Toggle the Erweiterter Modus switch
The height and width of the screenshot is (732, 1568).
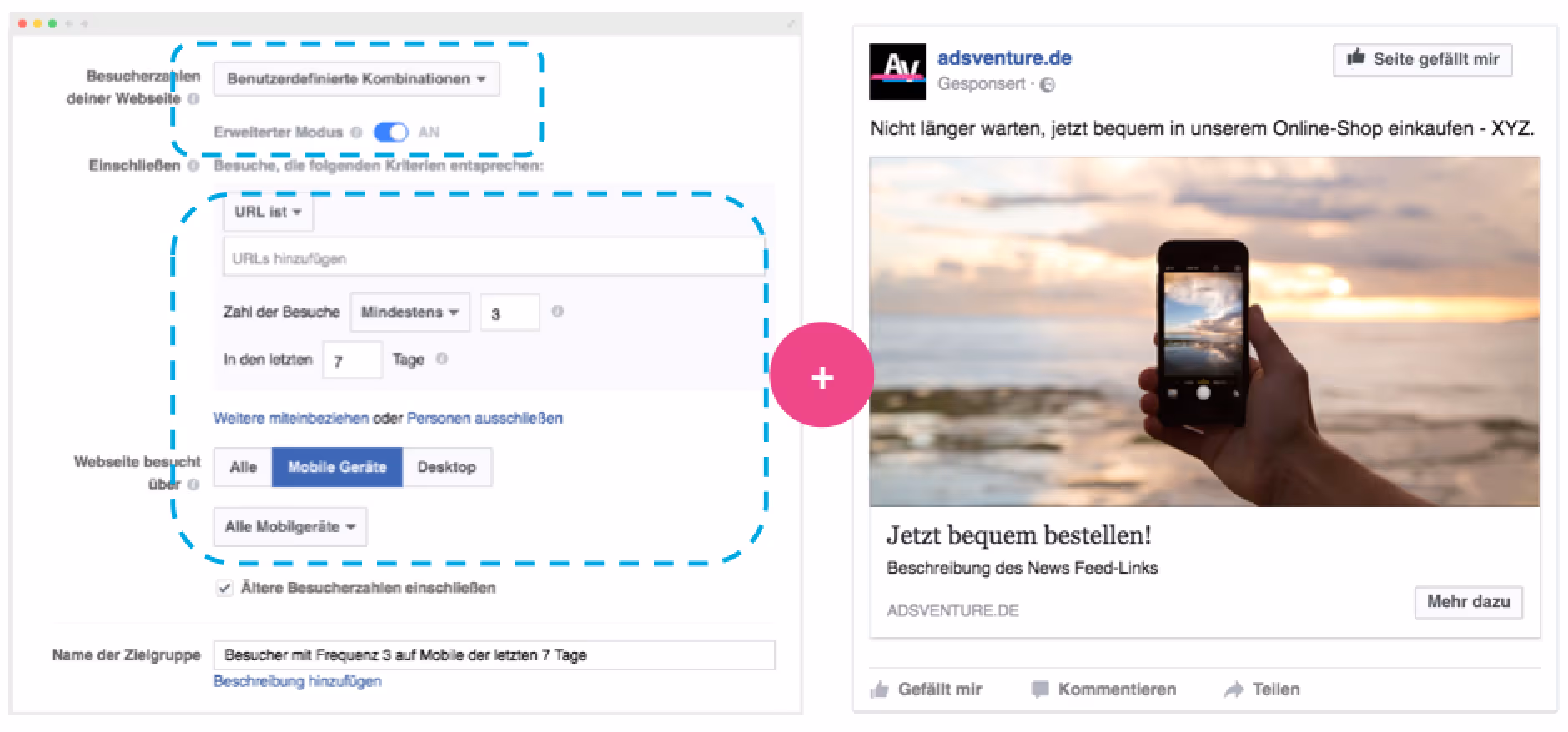tap(391, 132)
